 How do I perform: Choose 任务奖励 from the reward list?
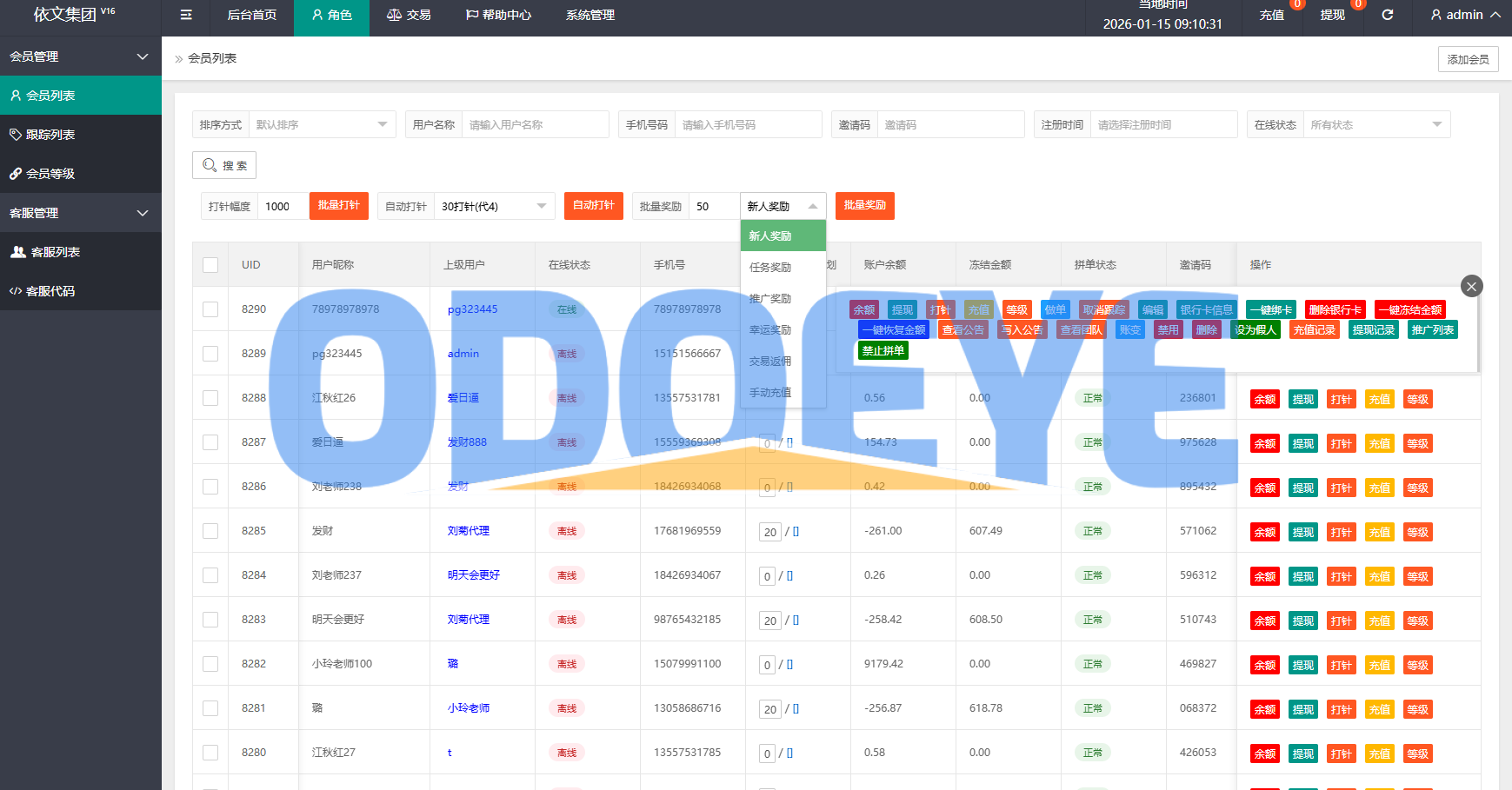point(770,268)
